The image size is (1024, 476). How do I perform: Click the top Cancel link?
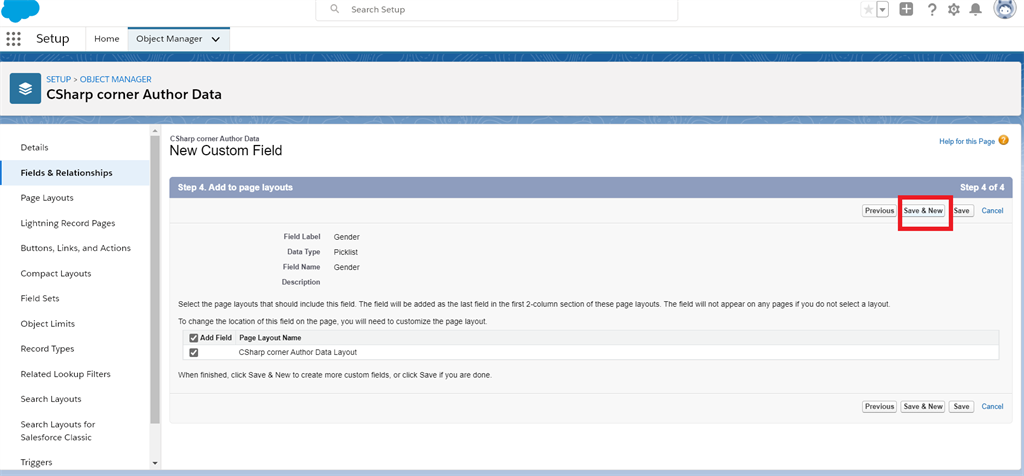point(992,211)
